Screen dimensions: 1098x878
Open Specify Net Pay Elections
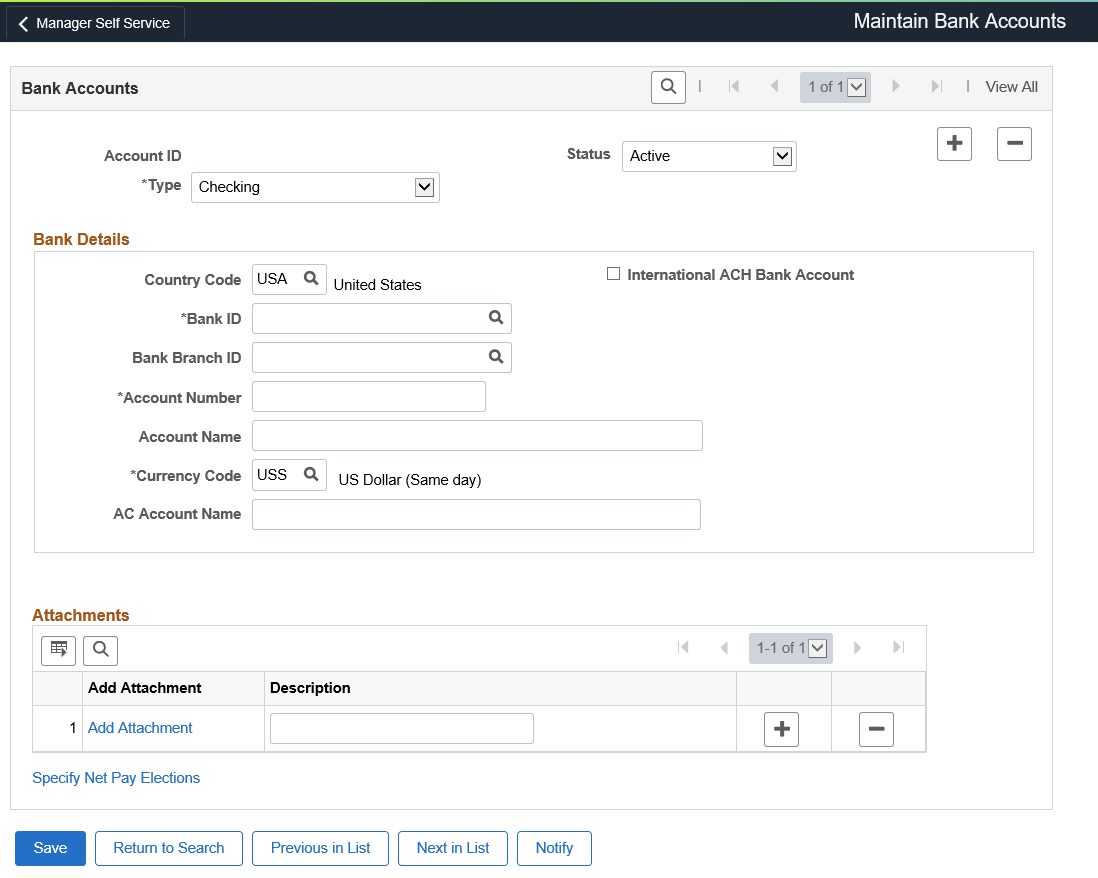(116, 777)
